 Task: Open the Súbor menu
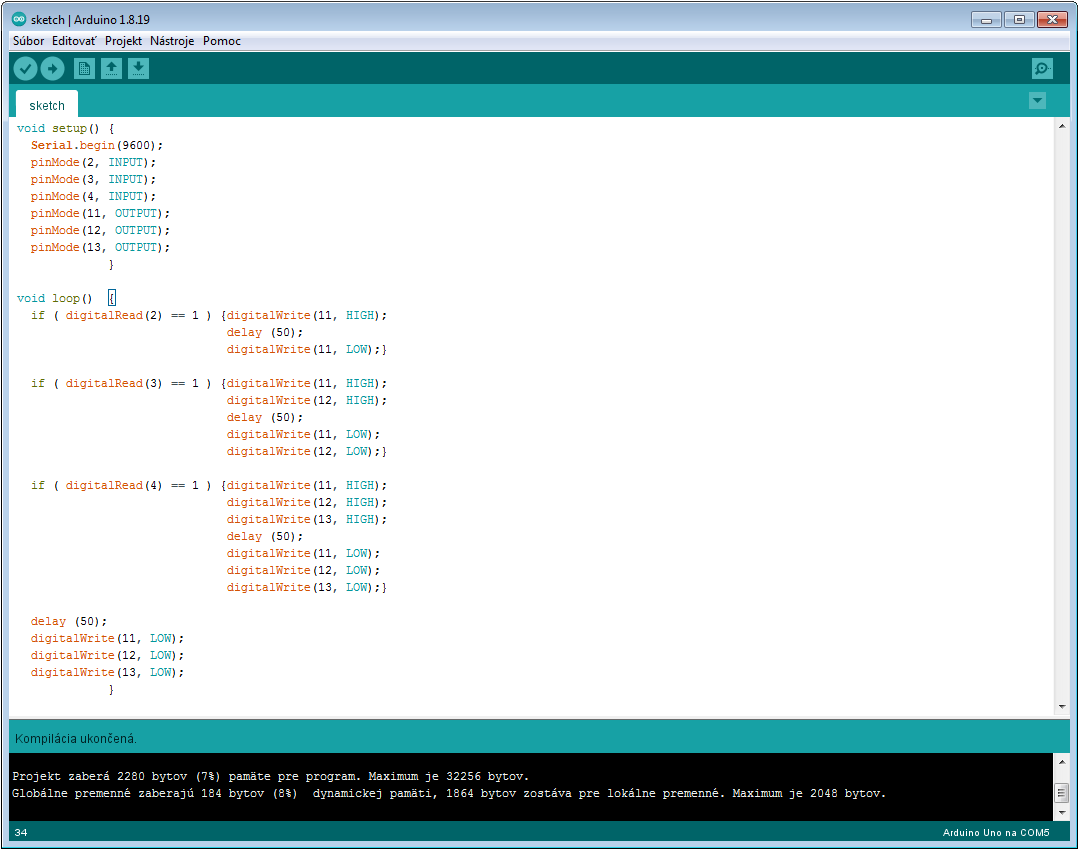click(x=28, y=41)
